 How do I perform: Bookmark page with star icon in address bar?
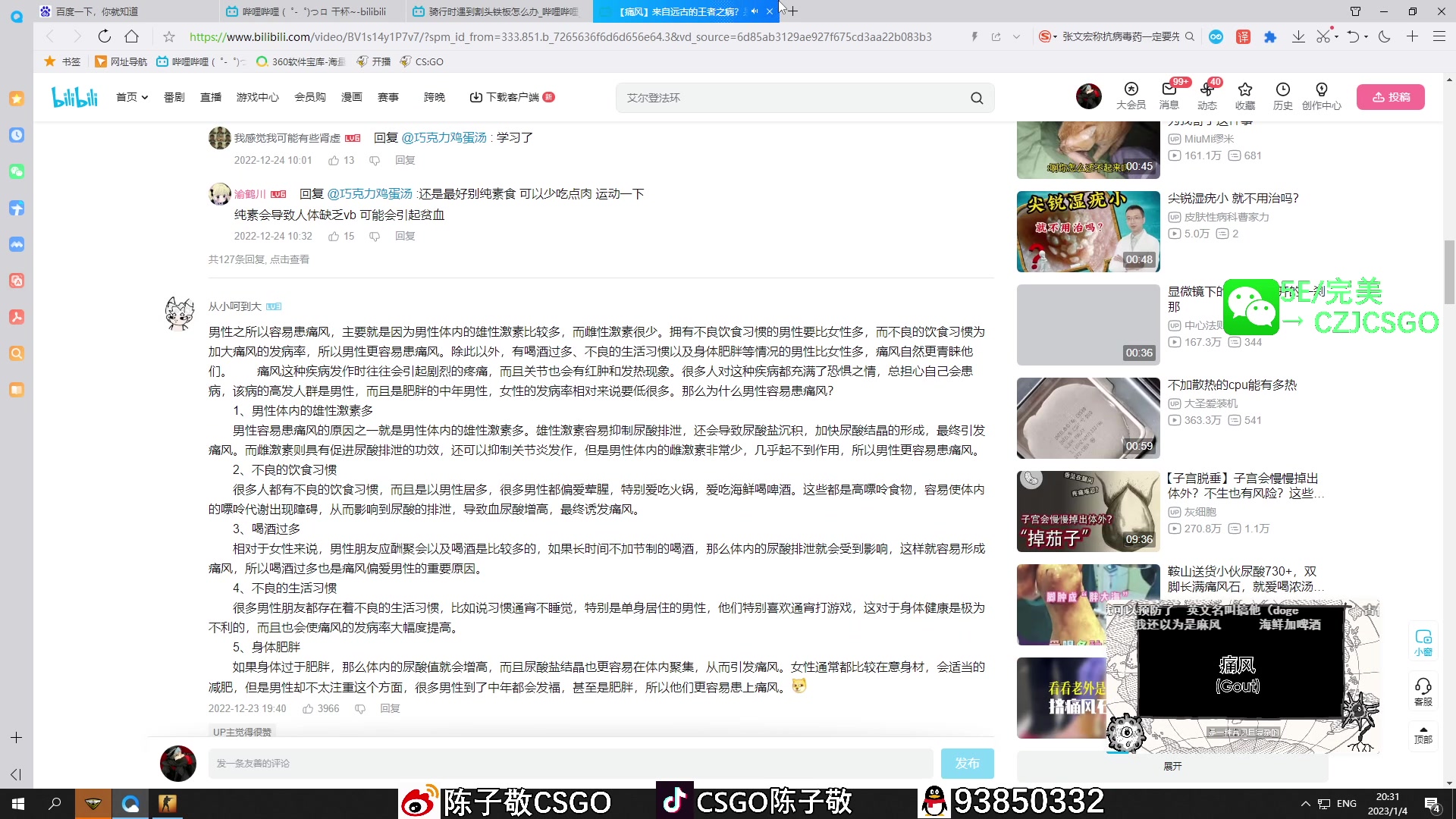coord(169,36)
